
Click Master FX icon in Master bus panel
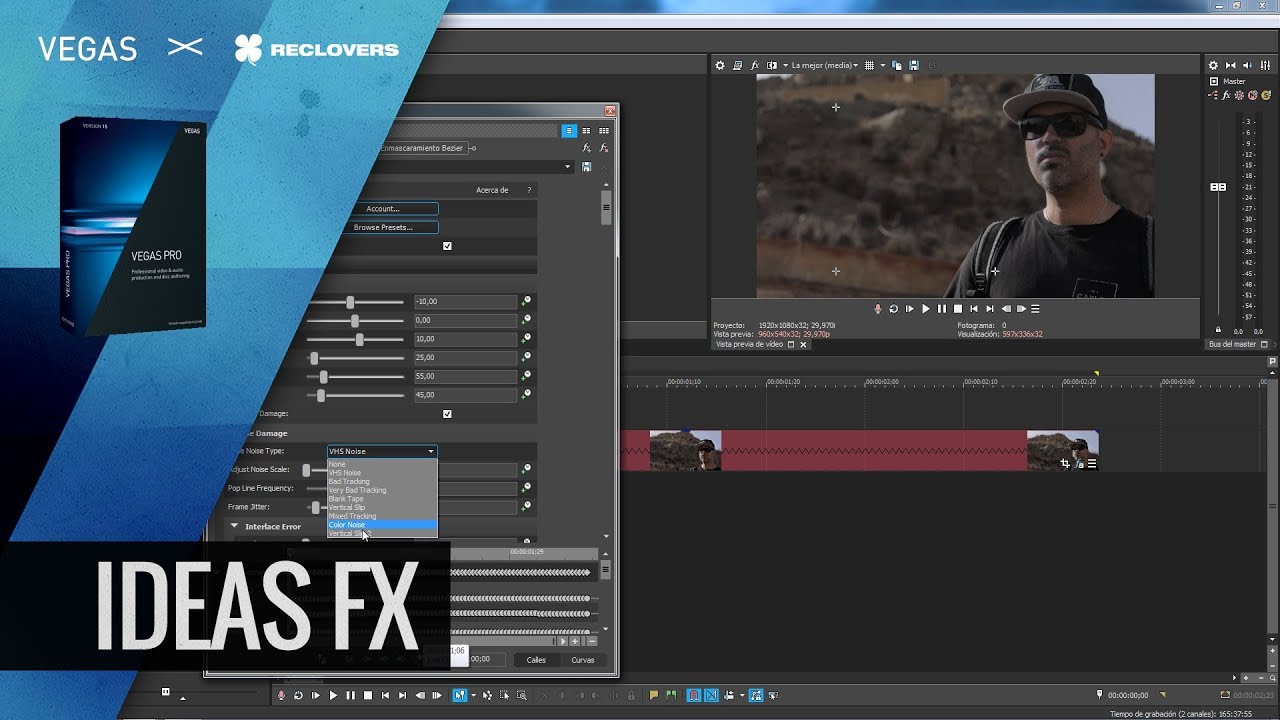[1226, 96]
